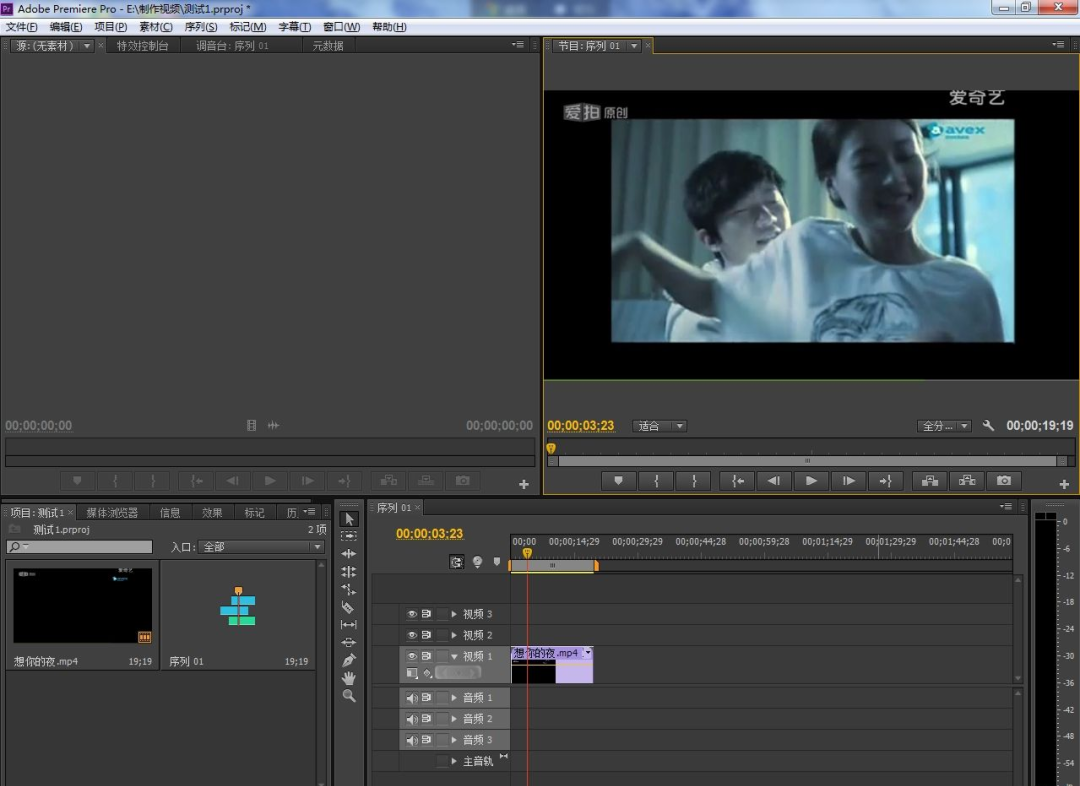Toggle track lock box on 音频 1

442,698
